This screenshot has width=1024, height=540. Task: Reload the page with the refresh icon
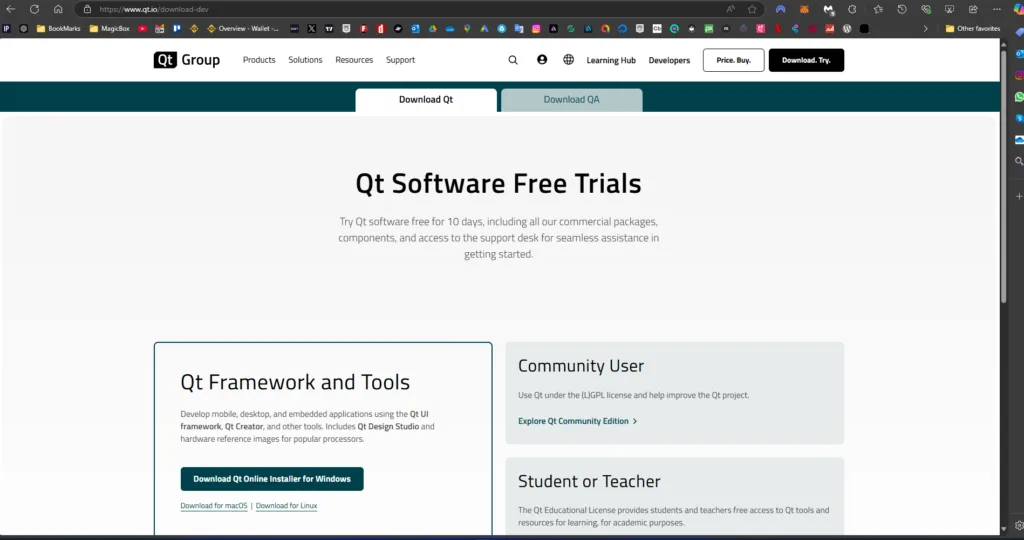tap(34, 9)
